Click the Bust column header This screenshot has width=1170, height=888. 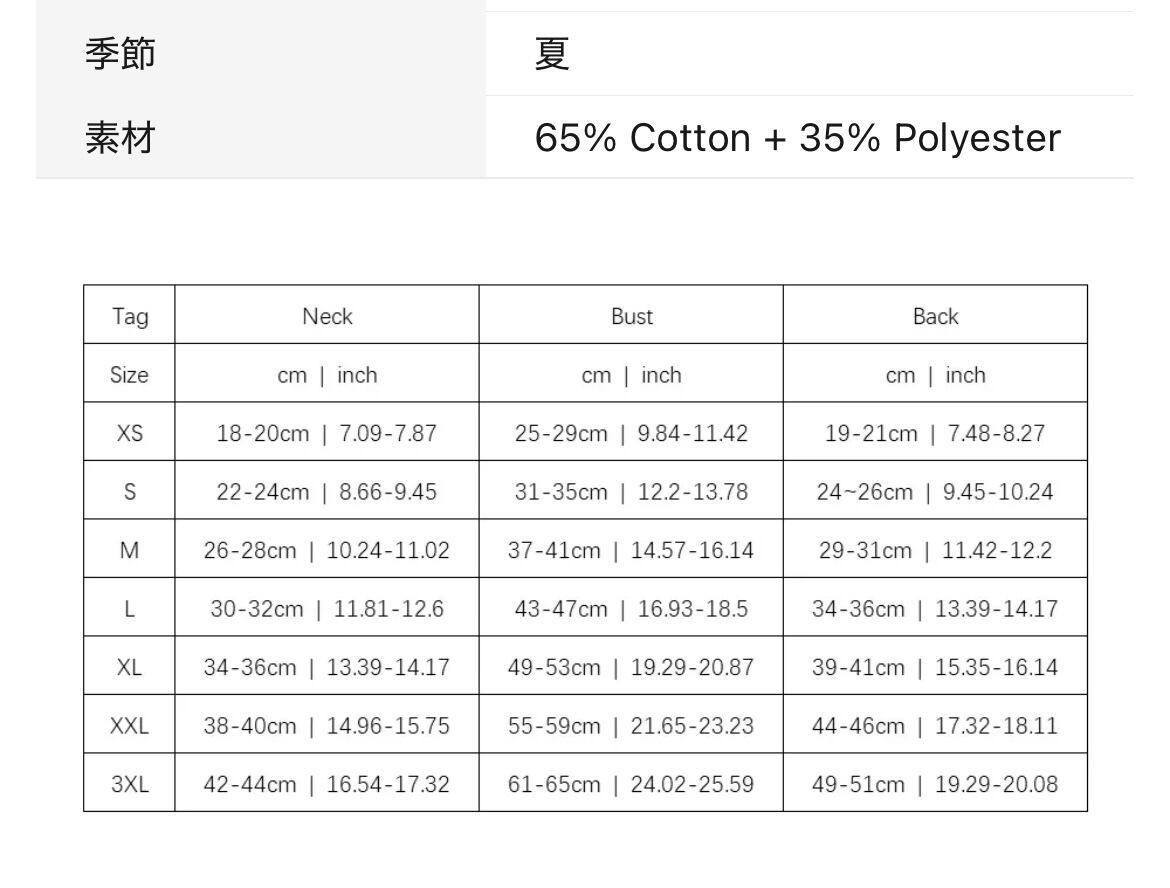[631, 316]
